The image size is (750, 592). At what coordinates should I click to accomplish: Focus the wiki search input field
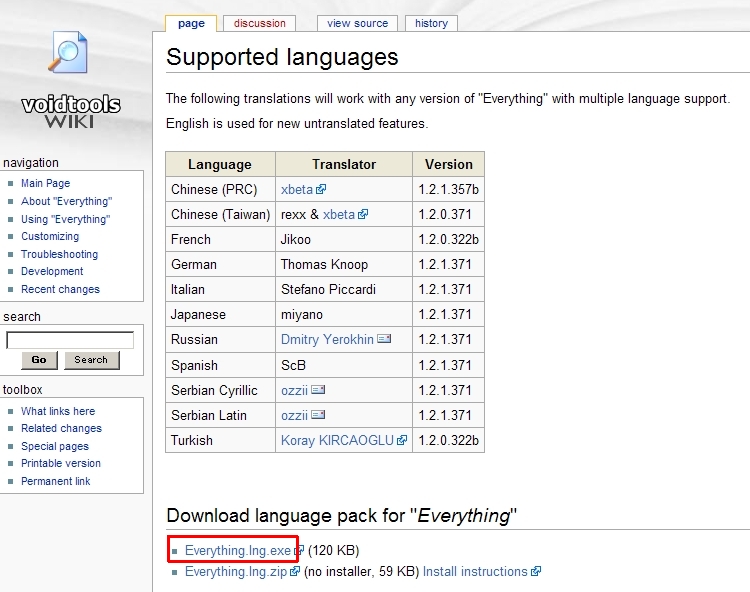click(70, 340)
